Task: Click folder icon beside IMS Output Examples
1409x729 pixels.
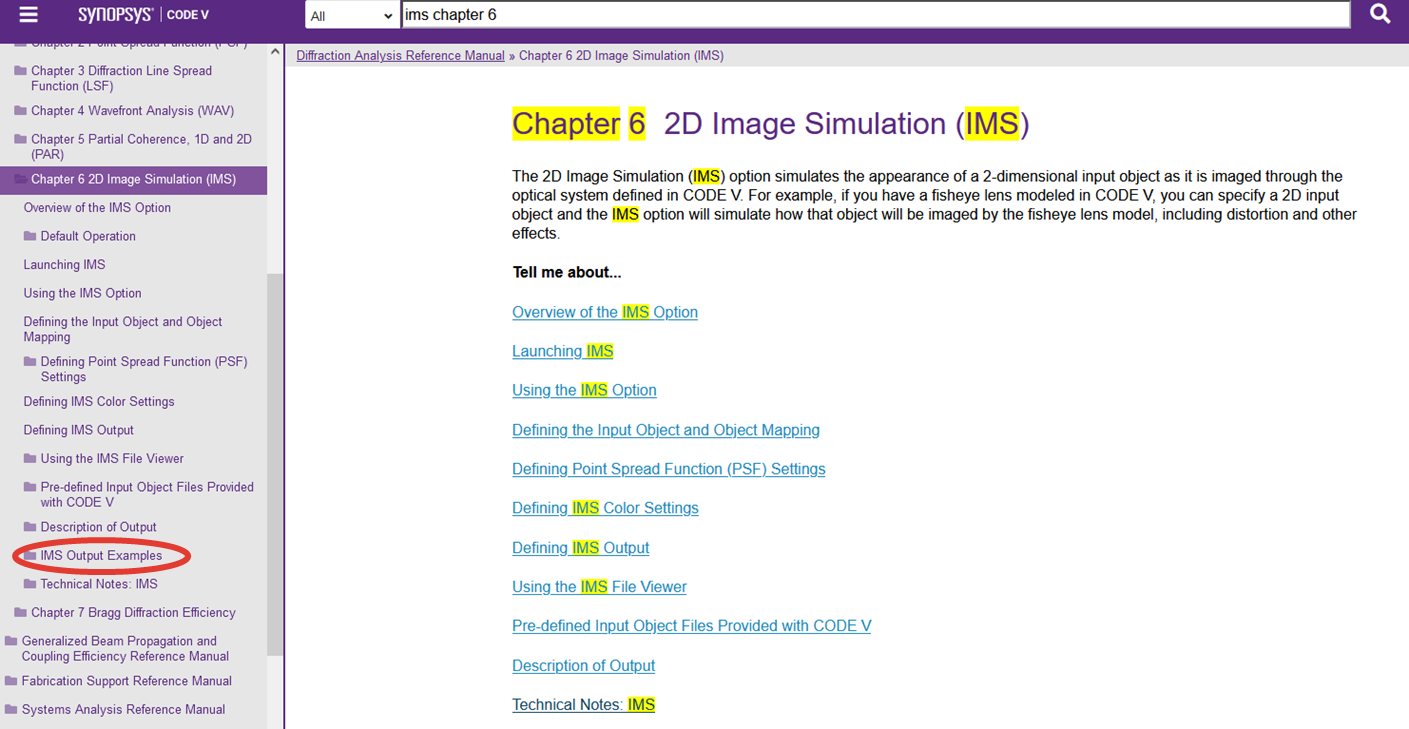Action: 30,556
